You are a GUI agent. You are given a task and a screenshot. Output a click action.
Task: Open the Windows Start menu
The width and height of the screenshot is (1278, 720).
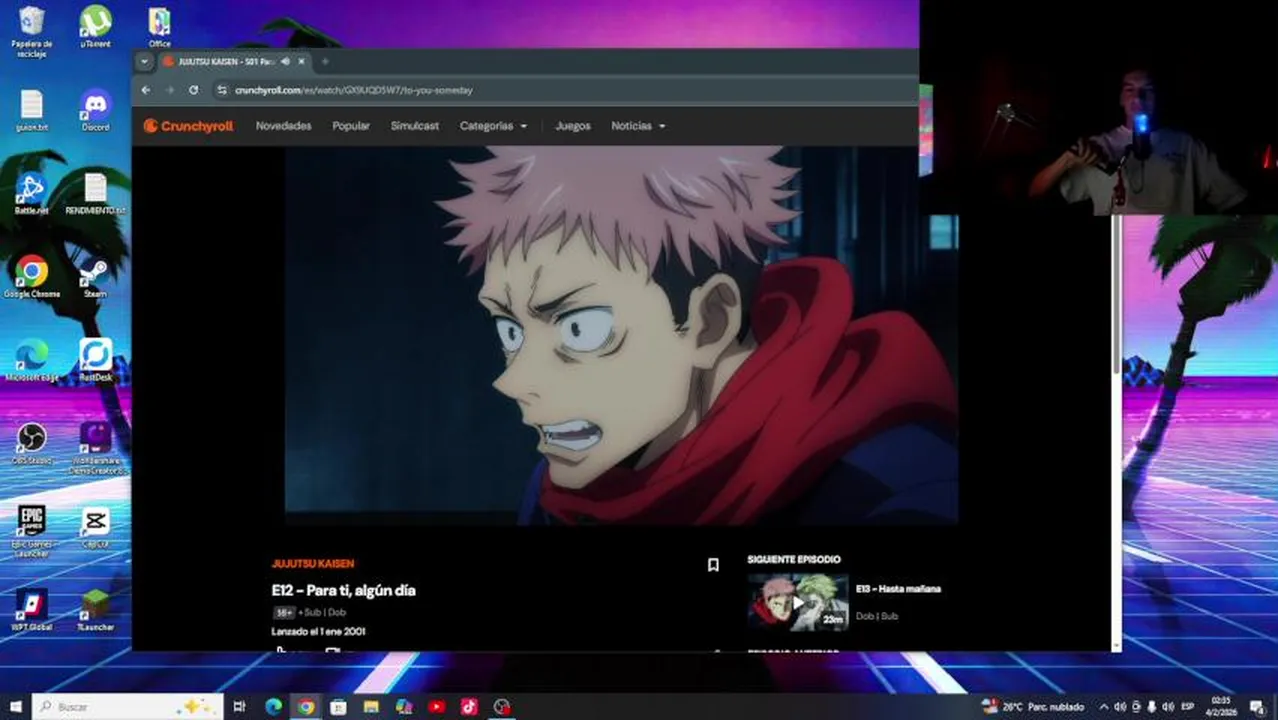pyautogui.click(x=14, y=707)
